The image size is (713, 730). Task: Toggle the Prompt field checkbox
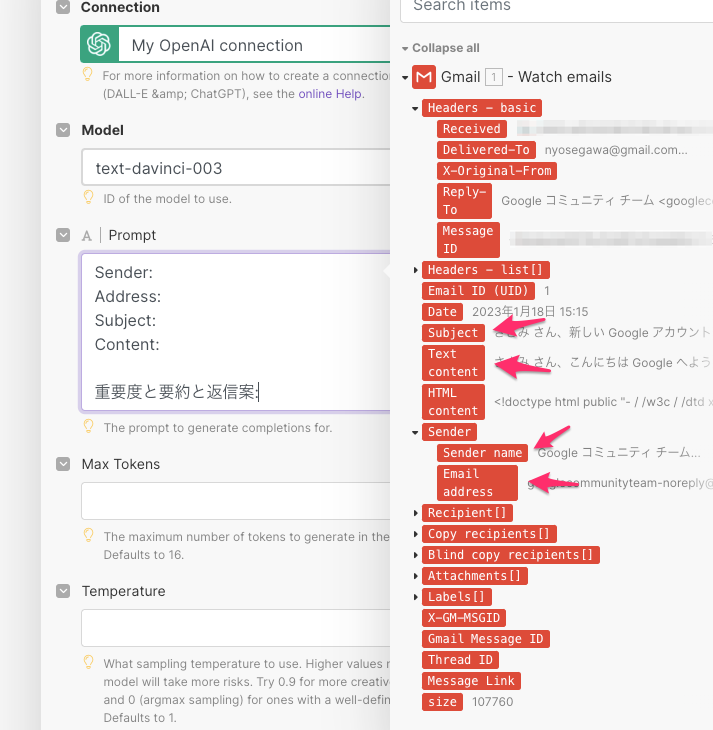(63, 235)
